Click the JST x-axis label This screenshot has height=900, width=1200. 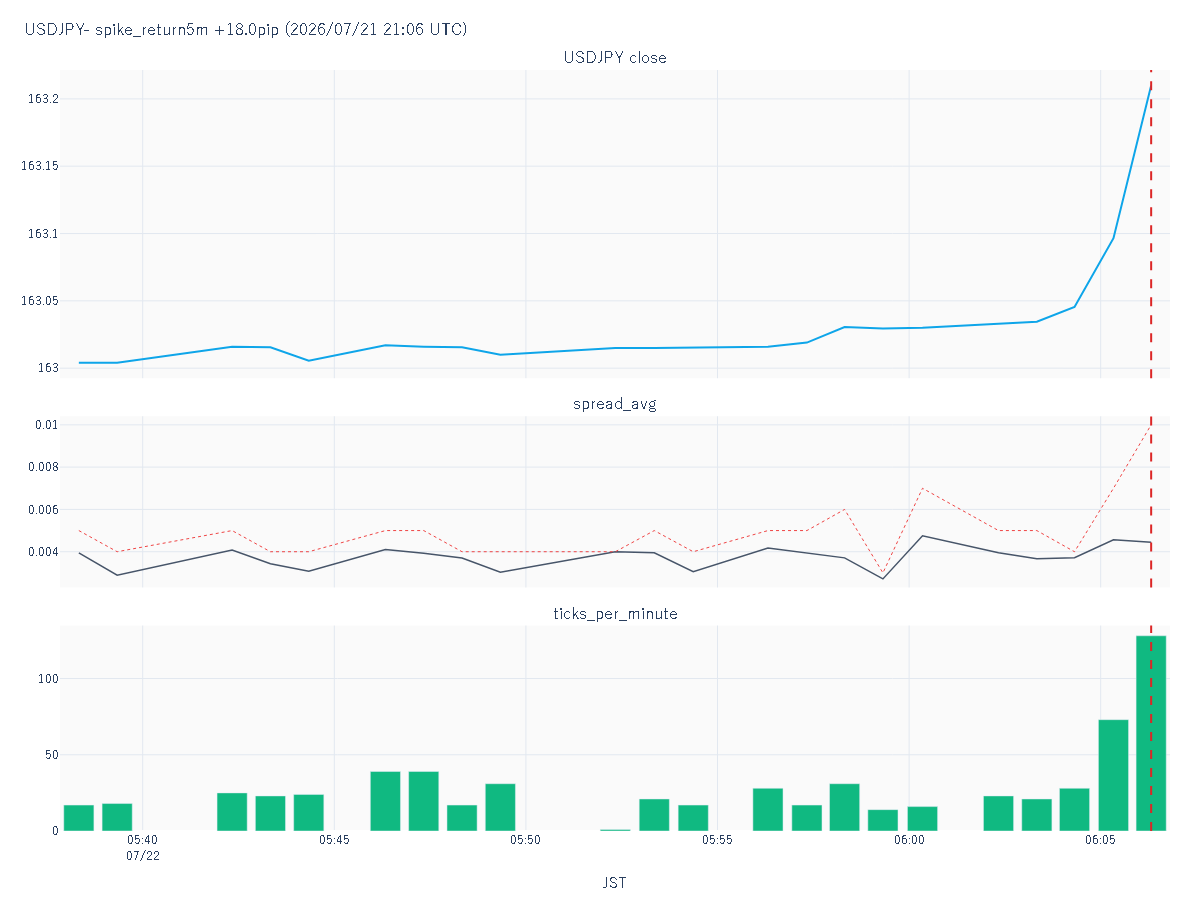615,883
